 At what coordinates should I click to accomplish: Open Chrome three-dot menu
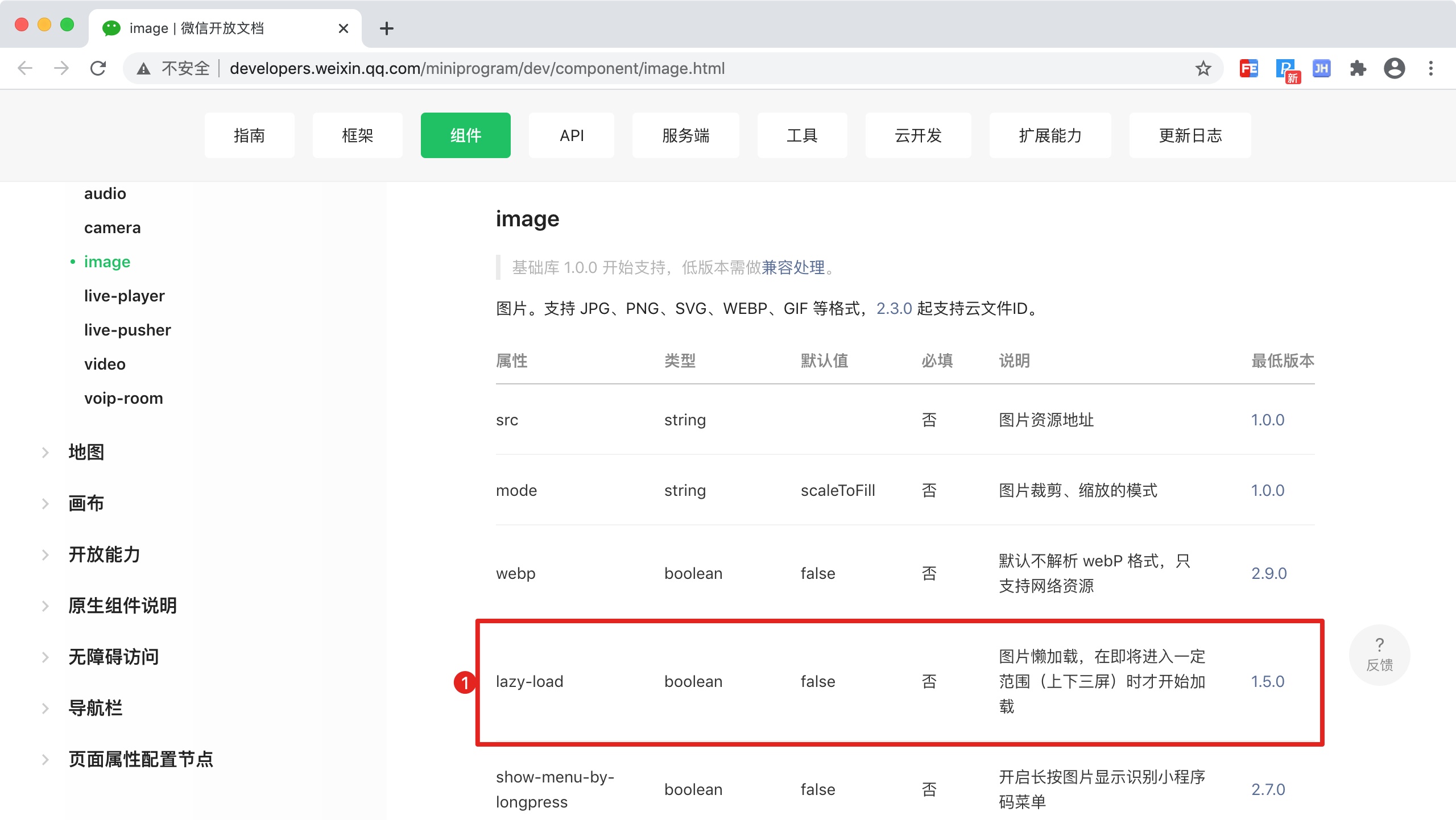pyautogui.click(x=1431, y=68)
